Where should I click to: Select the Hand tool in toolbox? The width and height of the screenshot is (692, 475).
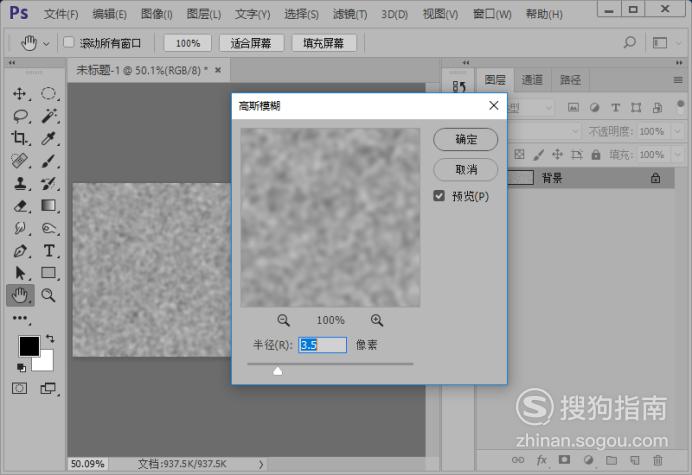click(x=20, y=295)
